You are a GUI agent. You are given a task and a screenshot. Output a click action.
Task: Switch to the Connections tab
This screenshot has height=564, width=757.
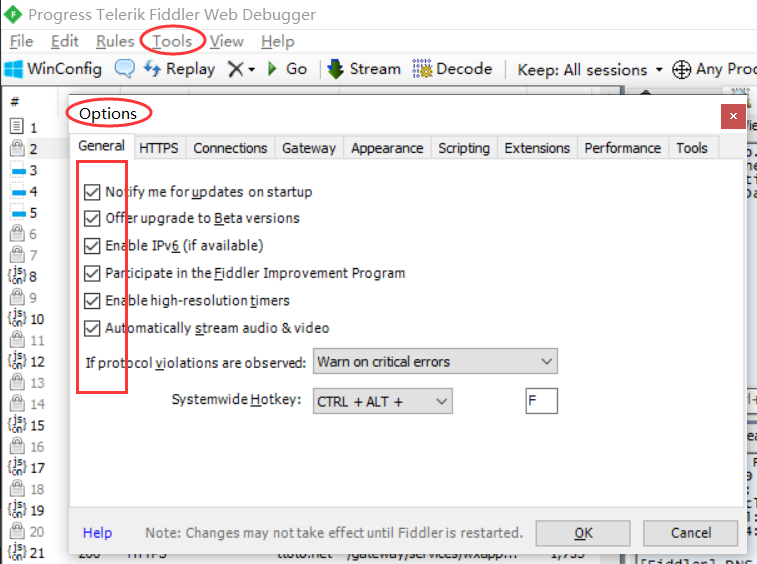point(230,148)
